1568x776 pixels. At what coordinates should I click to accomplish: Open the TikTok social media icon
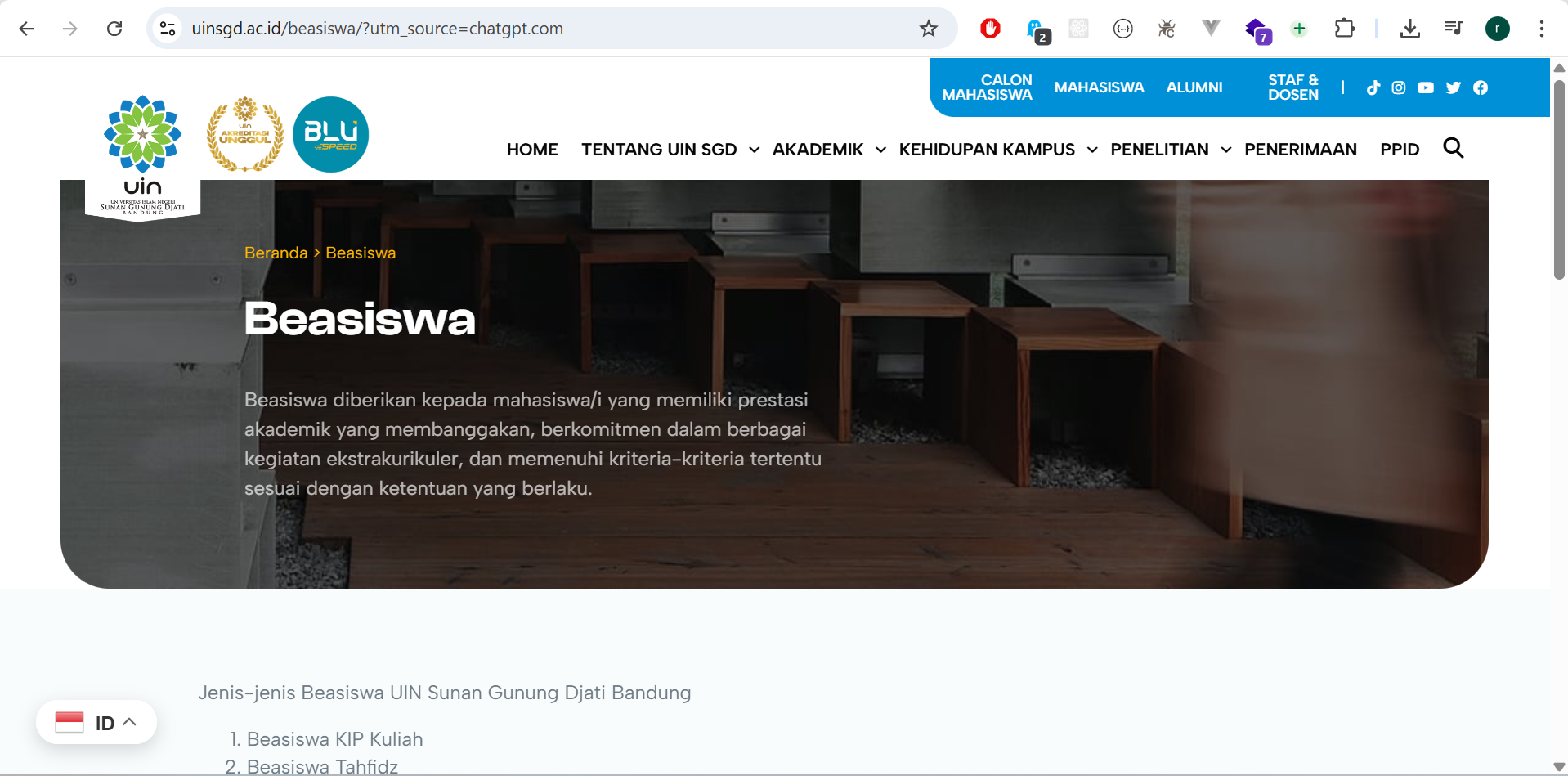pyautogui.click(x=1373, y=87)
